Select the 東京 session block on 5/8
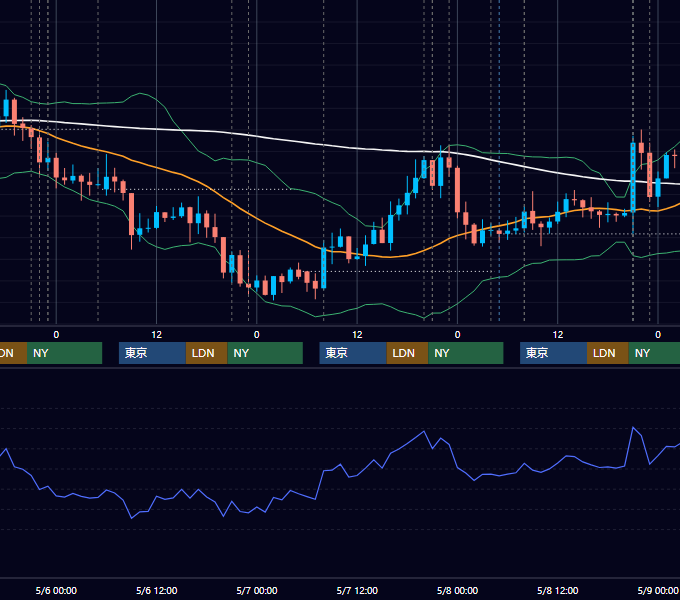Screen dimensions: 680x600 coord(553,353)
